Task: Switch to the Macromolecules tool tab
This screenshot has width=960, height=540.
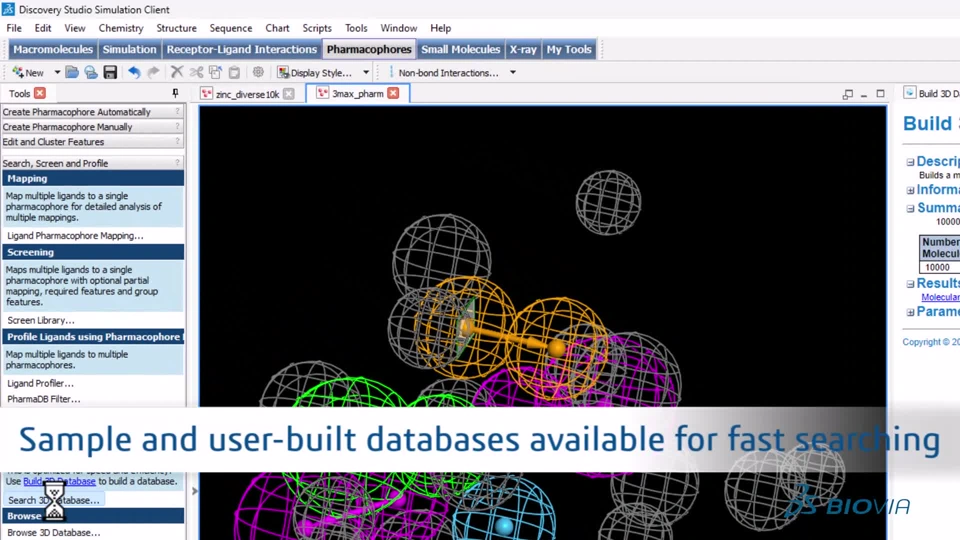Action: 53,50
